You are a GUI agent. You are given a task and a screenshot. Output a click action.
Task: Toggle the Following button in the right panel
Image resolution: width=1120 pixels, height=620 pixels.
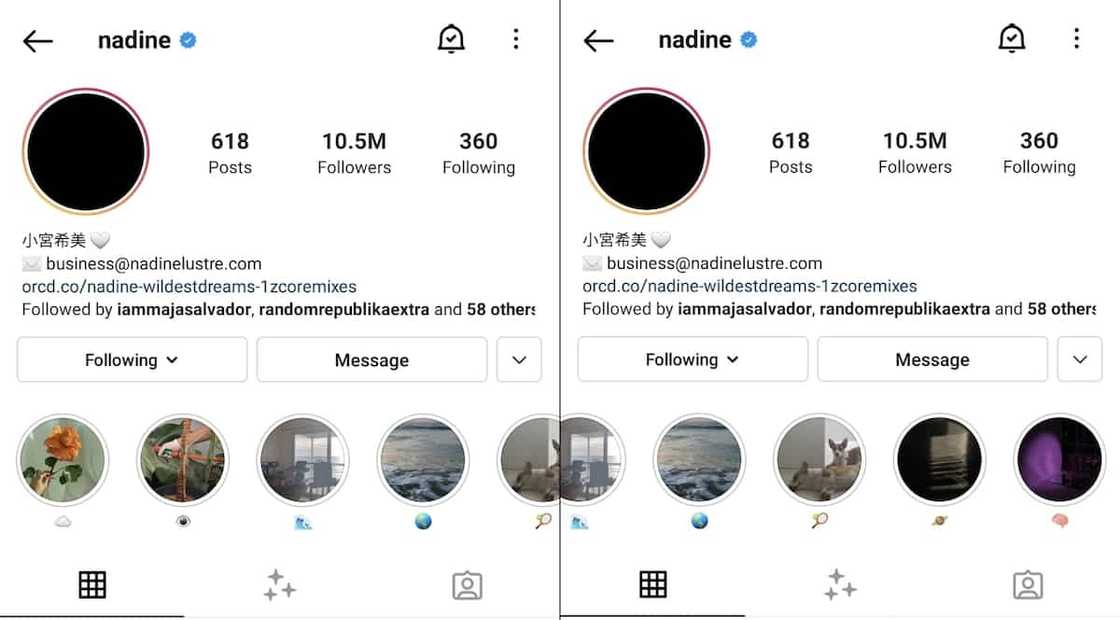(693, 359)
